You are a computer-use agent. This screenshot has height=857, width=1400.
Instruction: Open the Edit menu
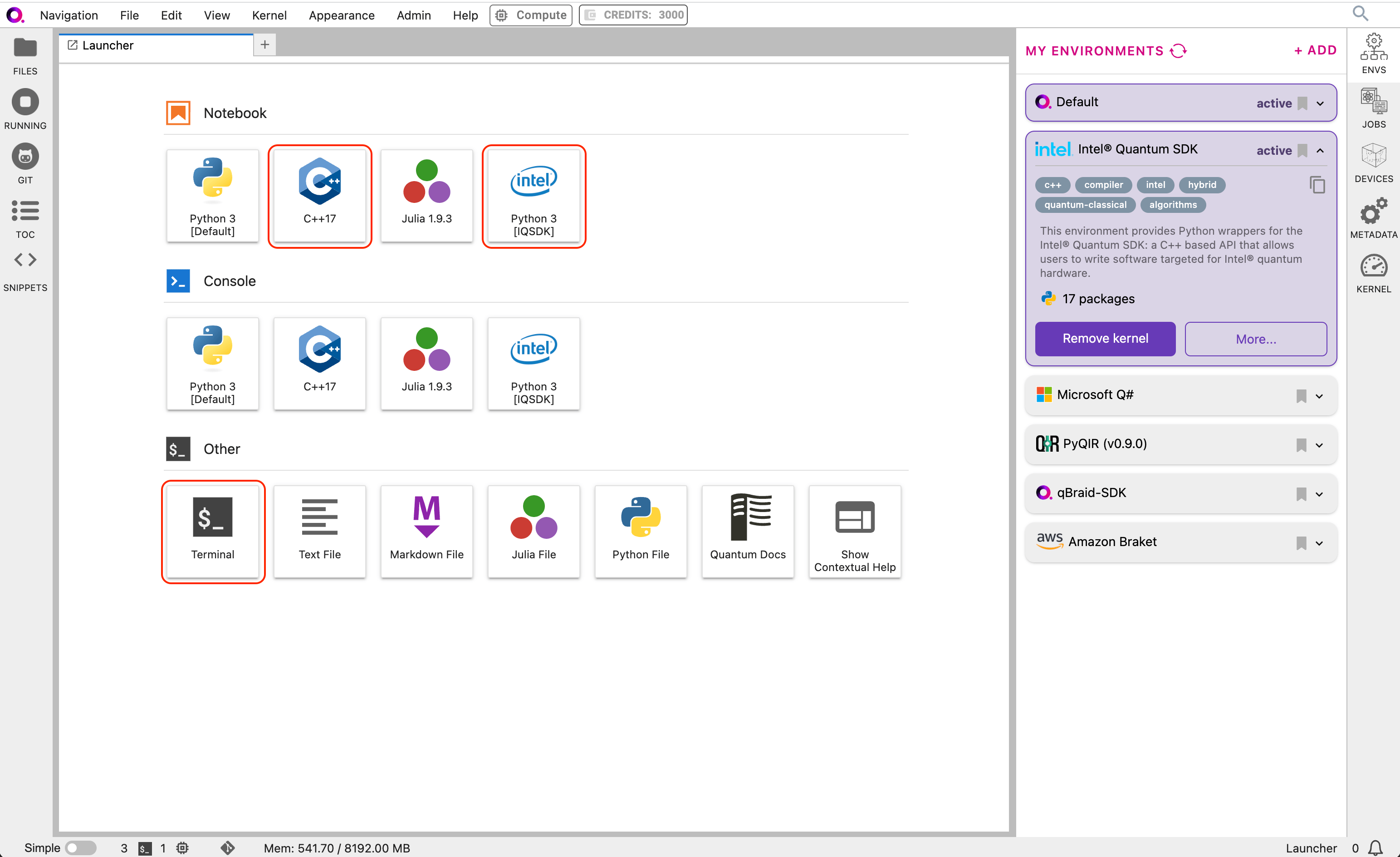[x=171, y=15]
